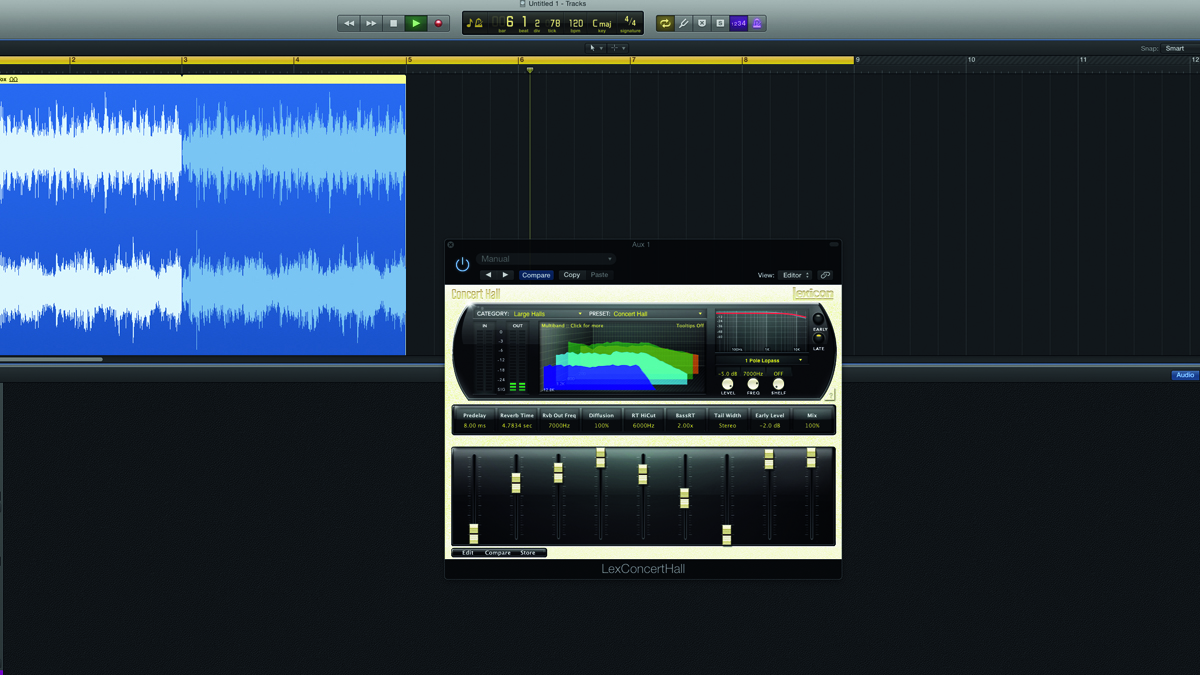Open the 1 Pole Lopass filter type dropdown
Screen dimensions: 1200x675
tap(761, 360)
